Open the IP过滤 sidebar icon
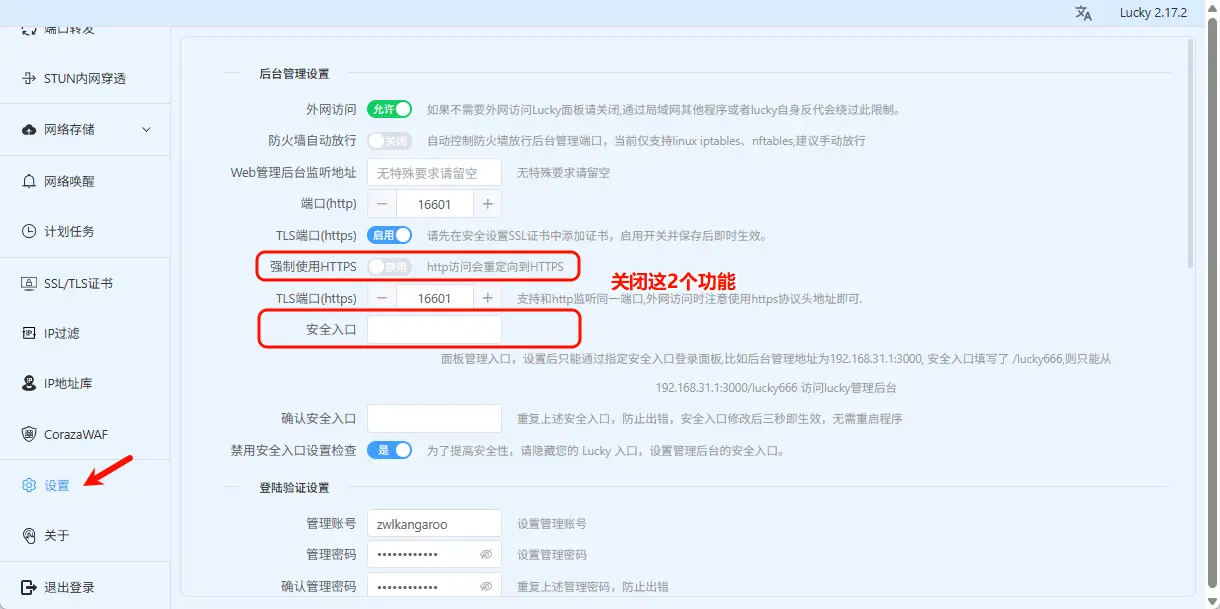The image size is (1220, 609). tap(29, 333)
